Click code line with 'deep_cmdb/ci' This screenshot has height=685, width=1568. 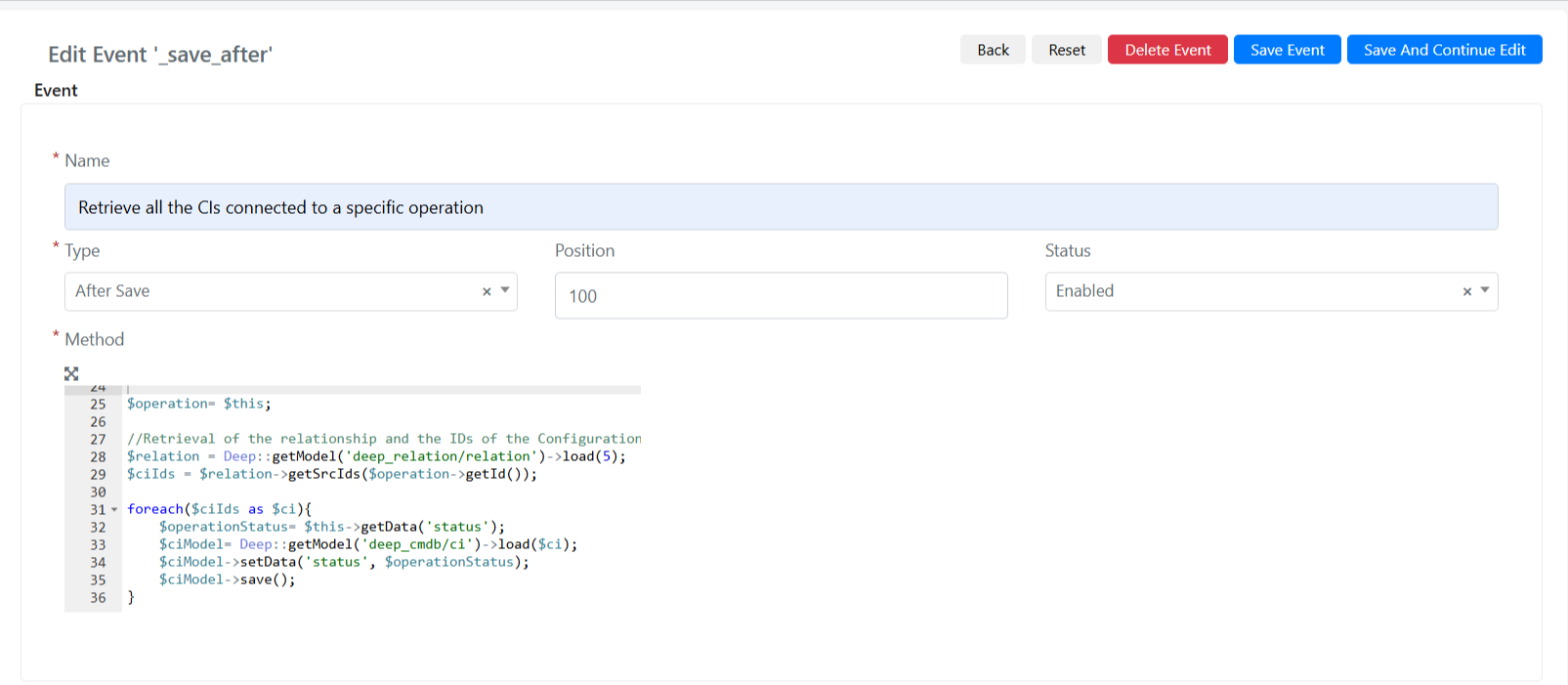(368, 544)
